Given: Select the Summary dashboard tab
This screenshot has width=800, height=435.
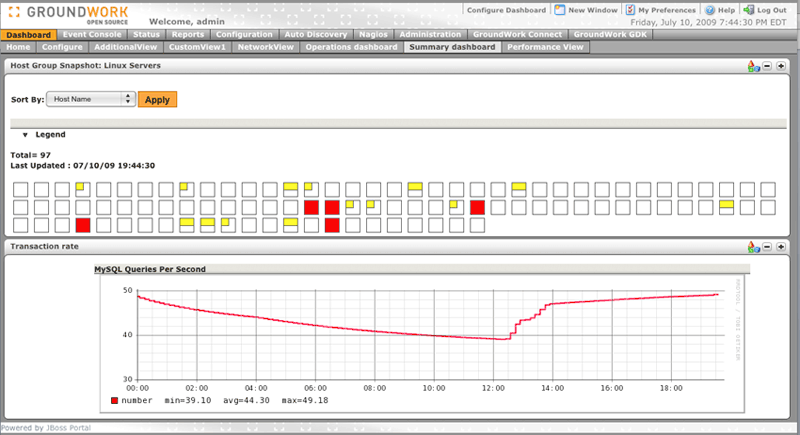Looking at the screenshot, I should tap(452, 47).
